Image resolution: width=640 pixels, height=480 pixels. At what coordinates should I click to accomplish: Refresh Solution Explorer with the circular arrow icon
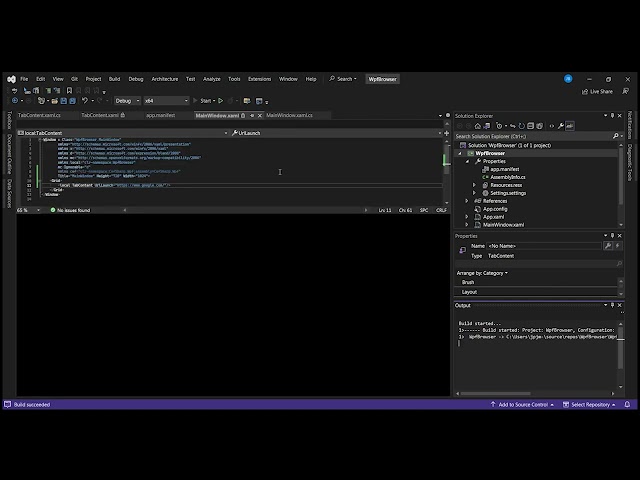tap(521, 126)
